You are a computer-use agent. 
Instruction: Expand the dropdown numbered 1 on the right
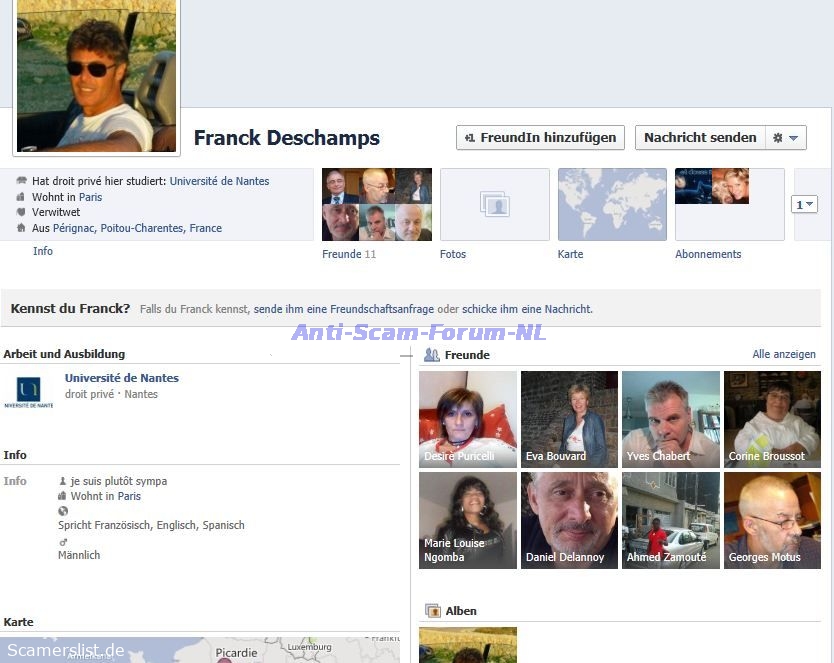tap(804, 204)
